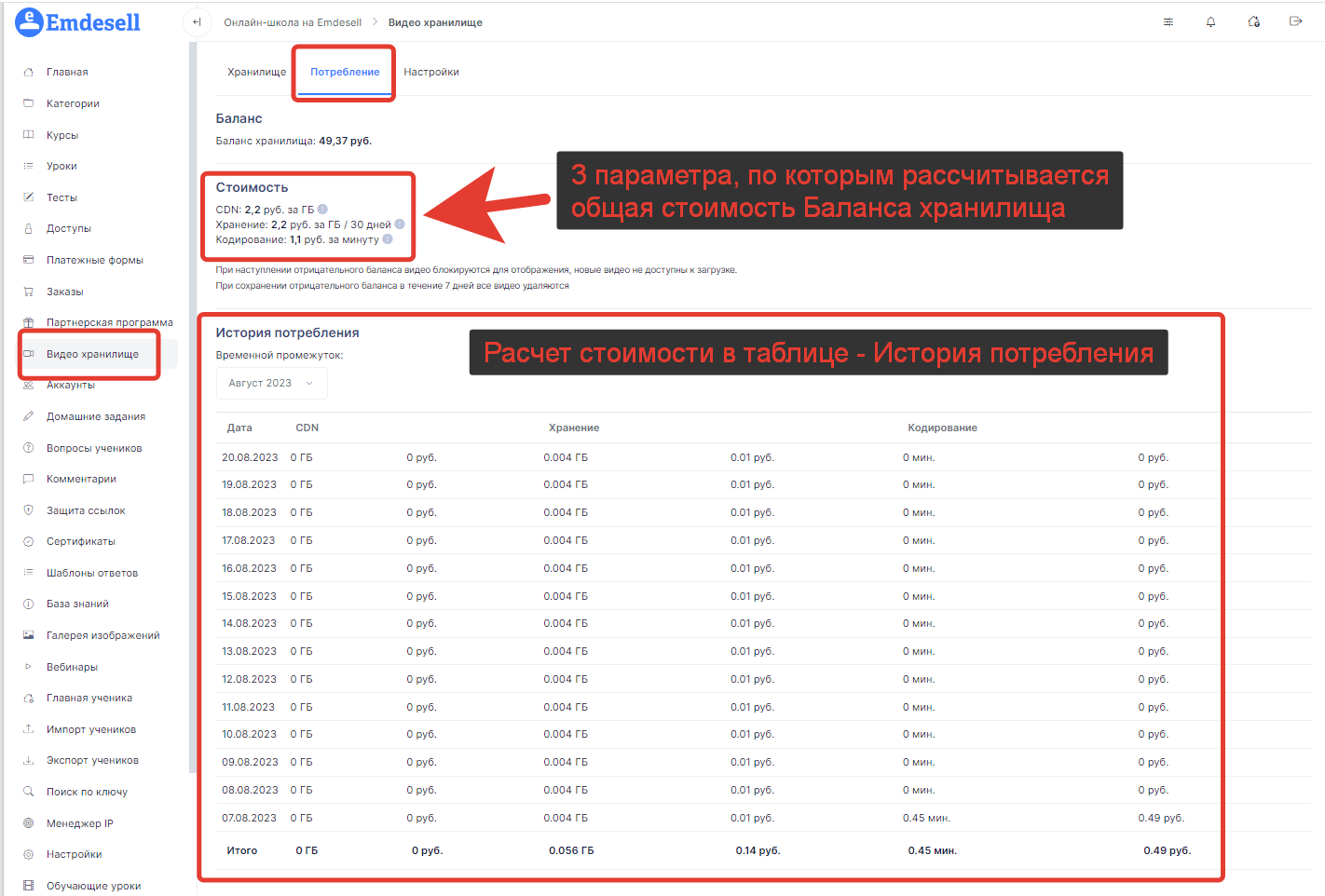Screen dimensions: 1325x896
Task: Click the Тесты checkmark icon
Action: pos(28,197)
